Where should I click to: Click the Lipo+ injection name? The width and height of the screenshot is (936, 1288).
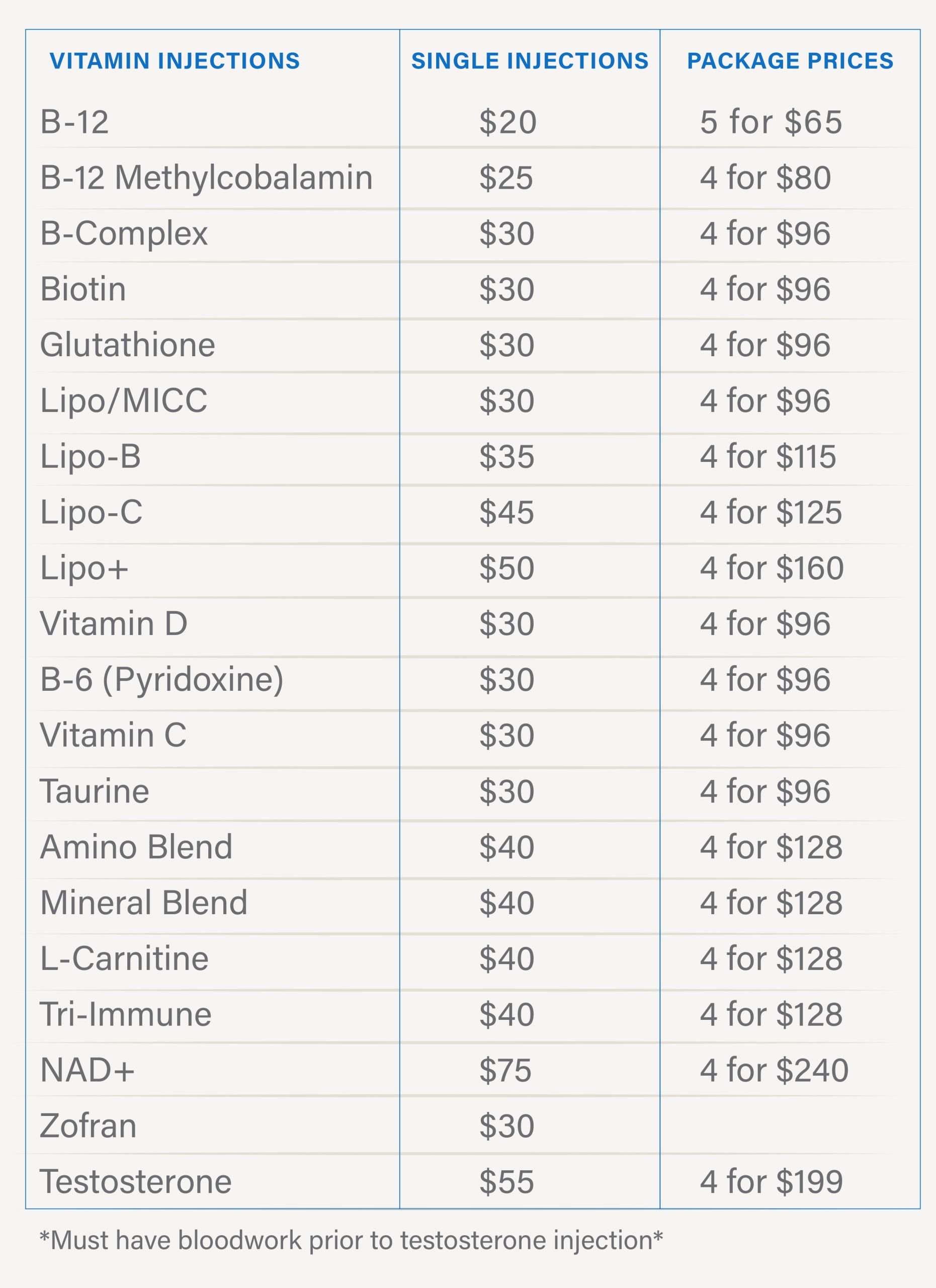tap(84, 568)
